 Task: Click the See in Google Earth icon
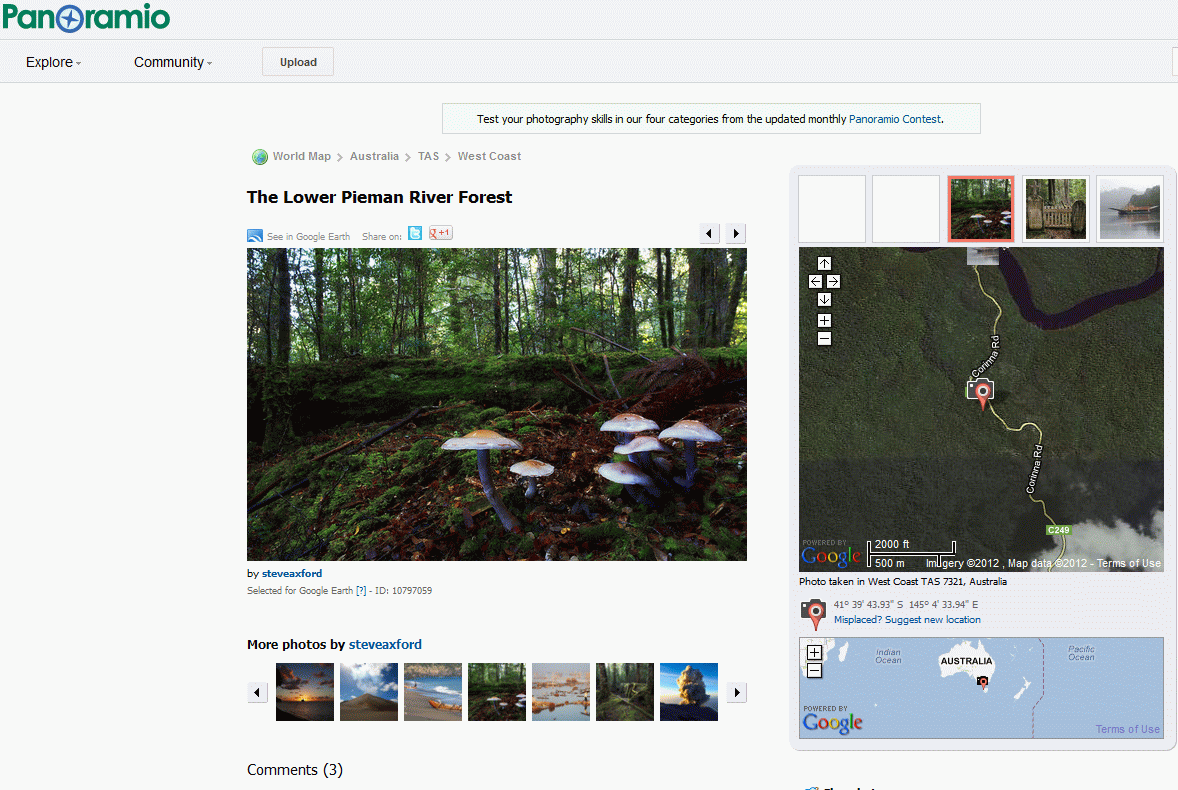tap(255, 235)
